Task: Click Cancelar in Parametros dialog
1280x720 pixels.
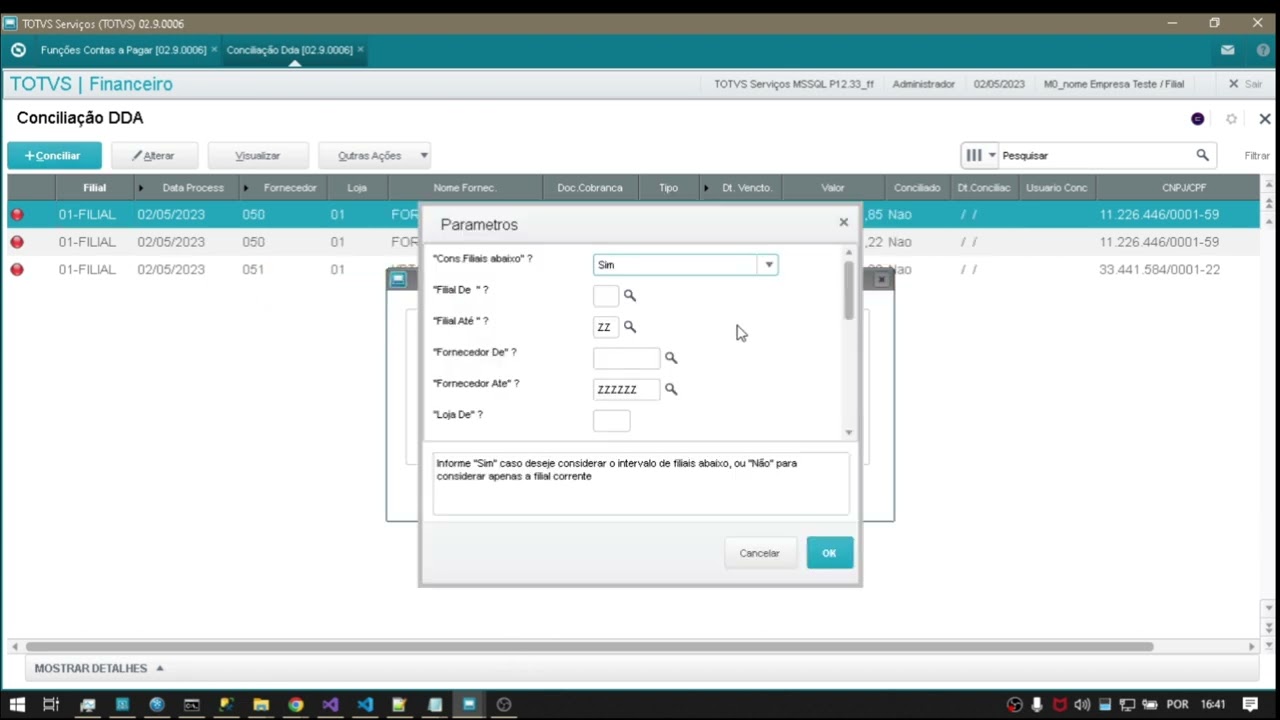Action: coord(759,553)
